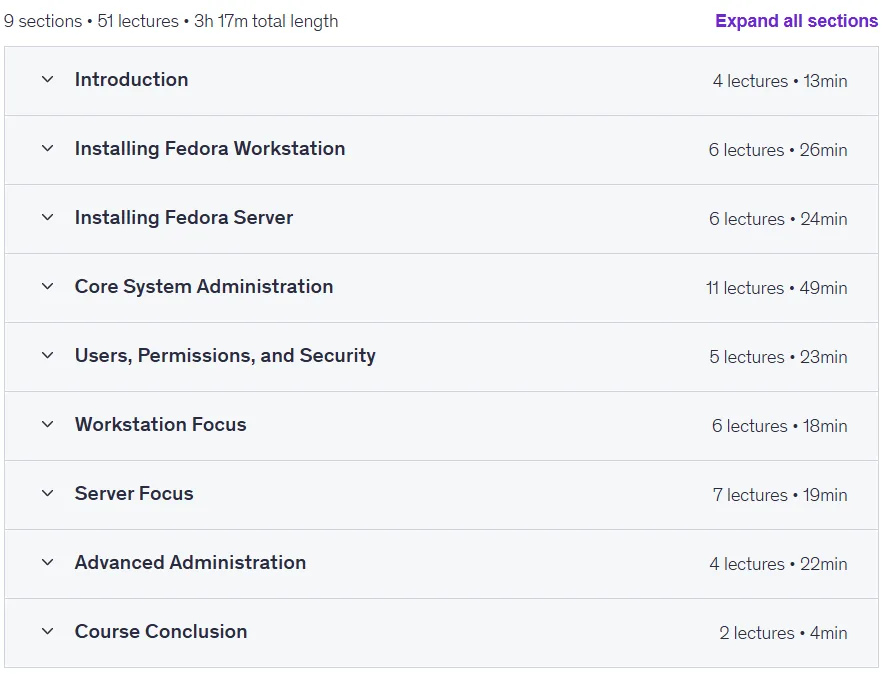Select Course Conclusion section title
The height and width of the screenshot is (674, 883).
[x=161, y=631]
